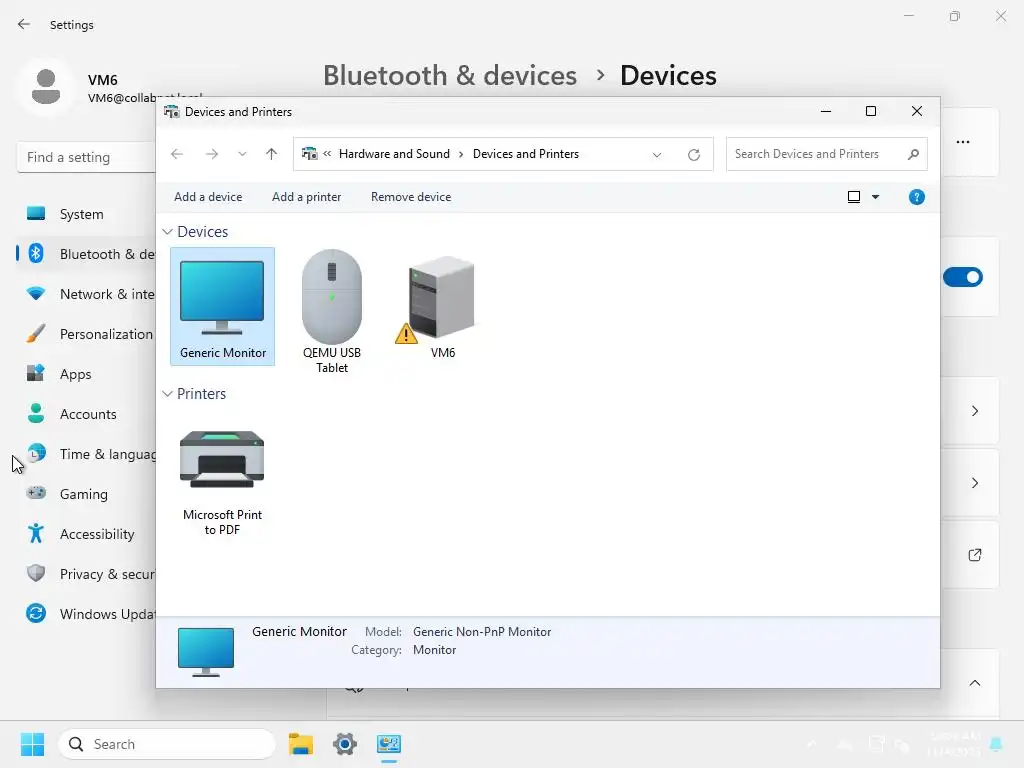Click the VM6 user profile avatar
Viewport: 1024px width, 768px height.
click(46, 86)
